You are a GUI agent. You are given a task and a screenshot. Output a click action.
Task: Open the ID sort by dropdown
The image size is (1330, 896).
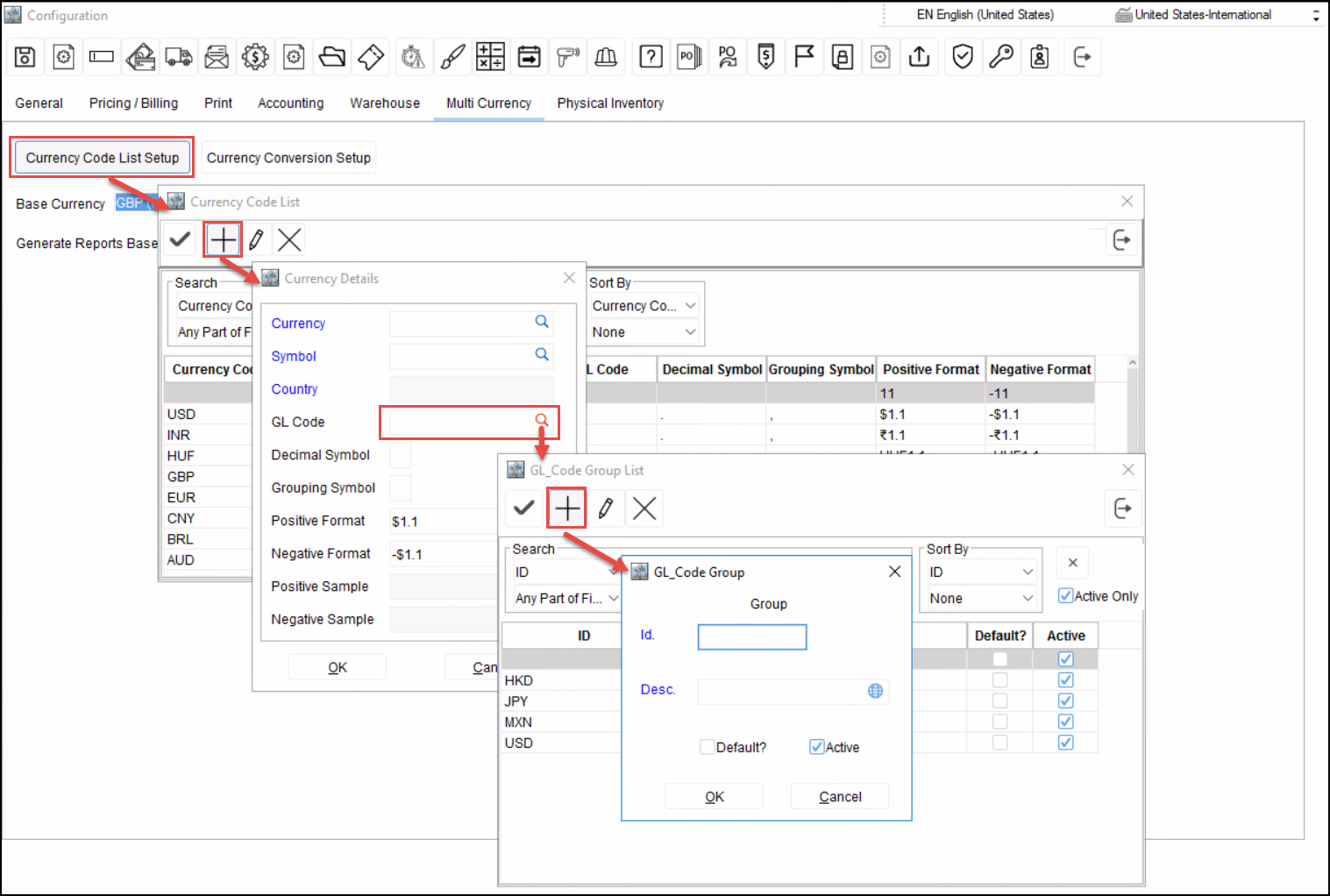[1028, 572]
